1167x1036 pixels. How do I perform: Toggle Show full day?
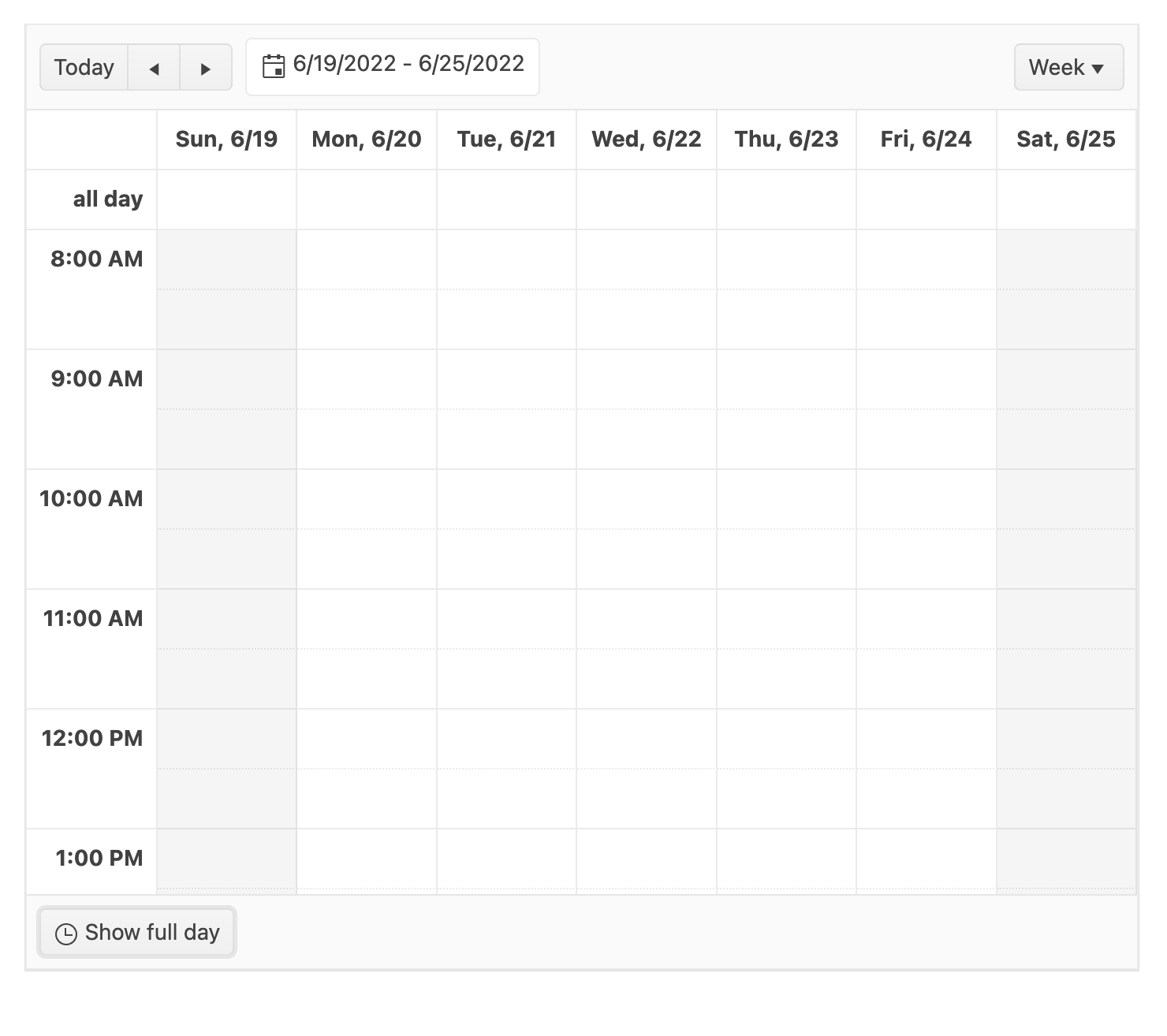click(x=136, y=933)
